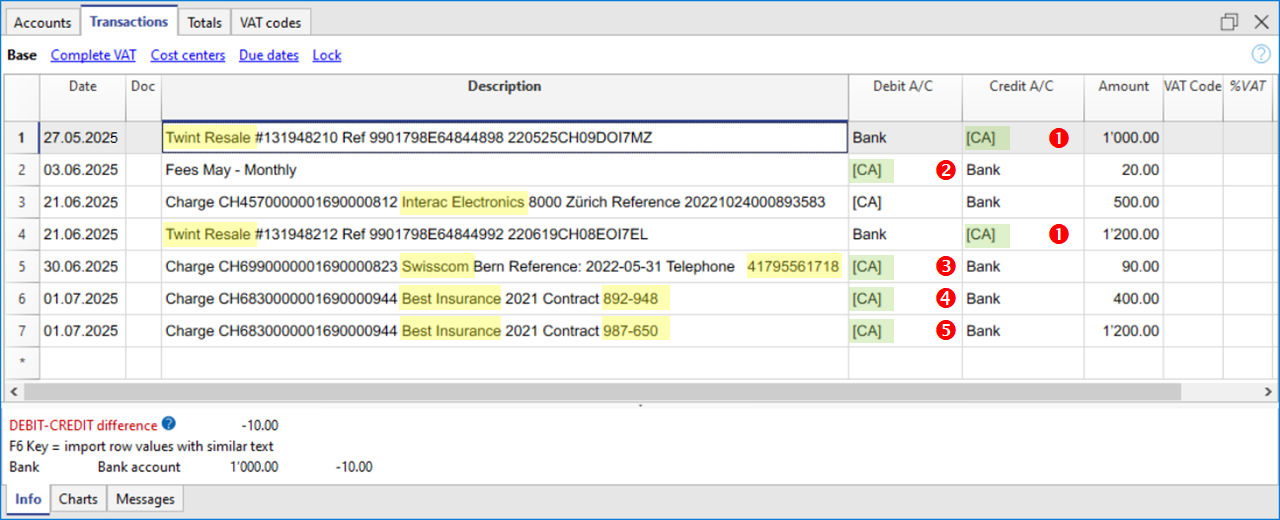Show the Messages tab
This screenshot has width=1280, height=520.
click(x=145, y=499)
